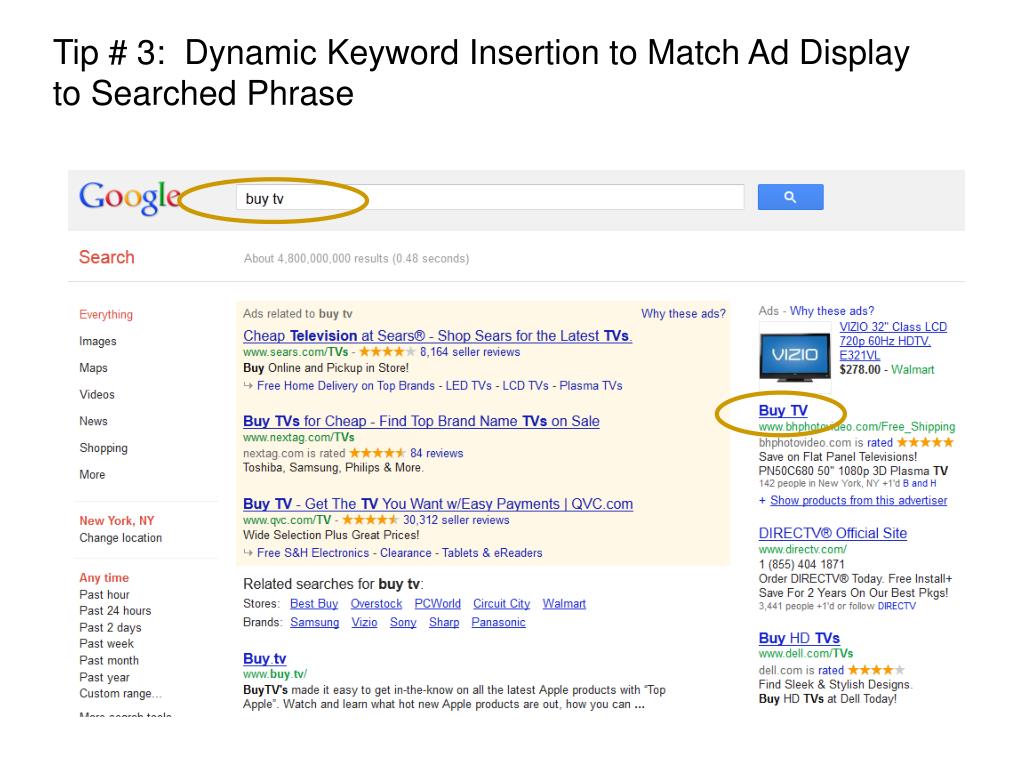The image size is (1024, 768).
Task: Click the Walmart seller link by $278.00
Action: coord(912,370)
